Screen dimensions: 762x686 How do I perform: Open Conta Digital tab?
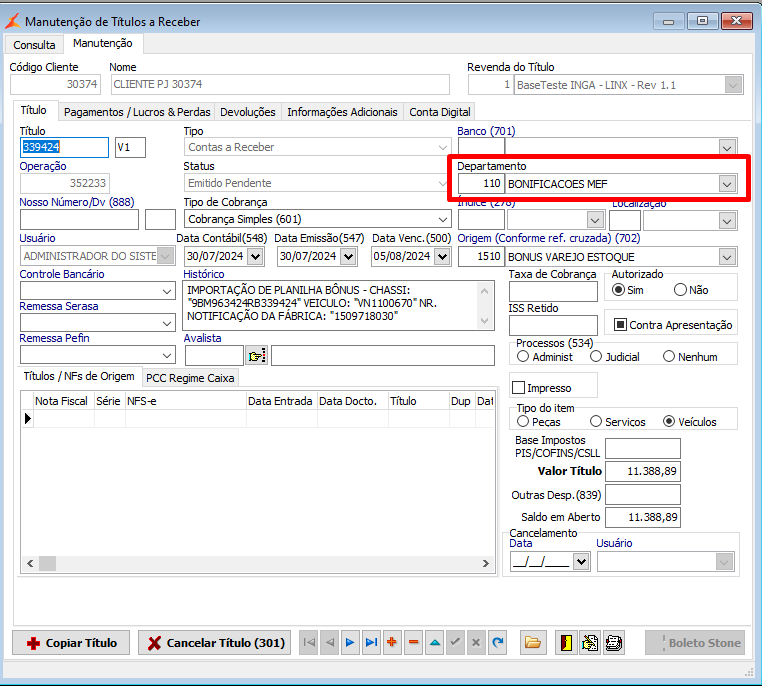pos(440,112)
